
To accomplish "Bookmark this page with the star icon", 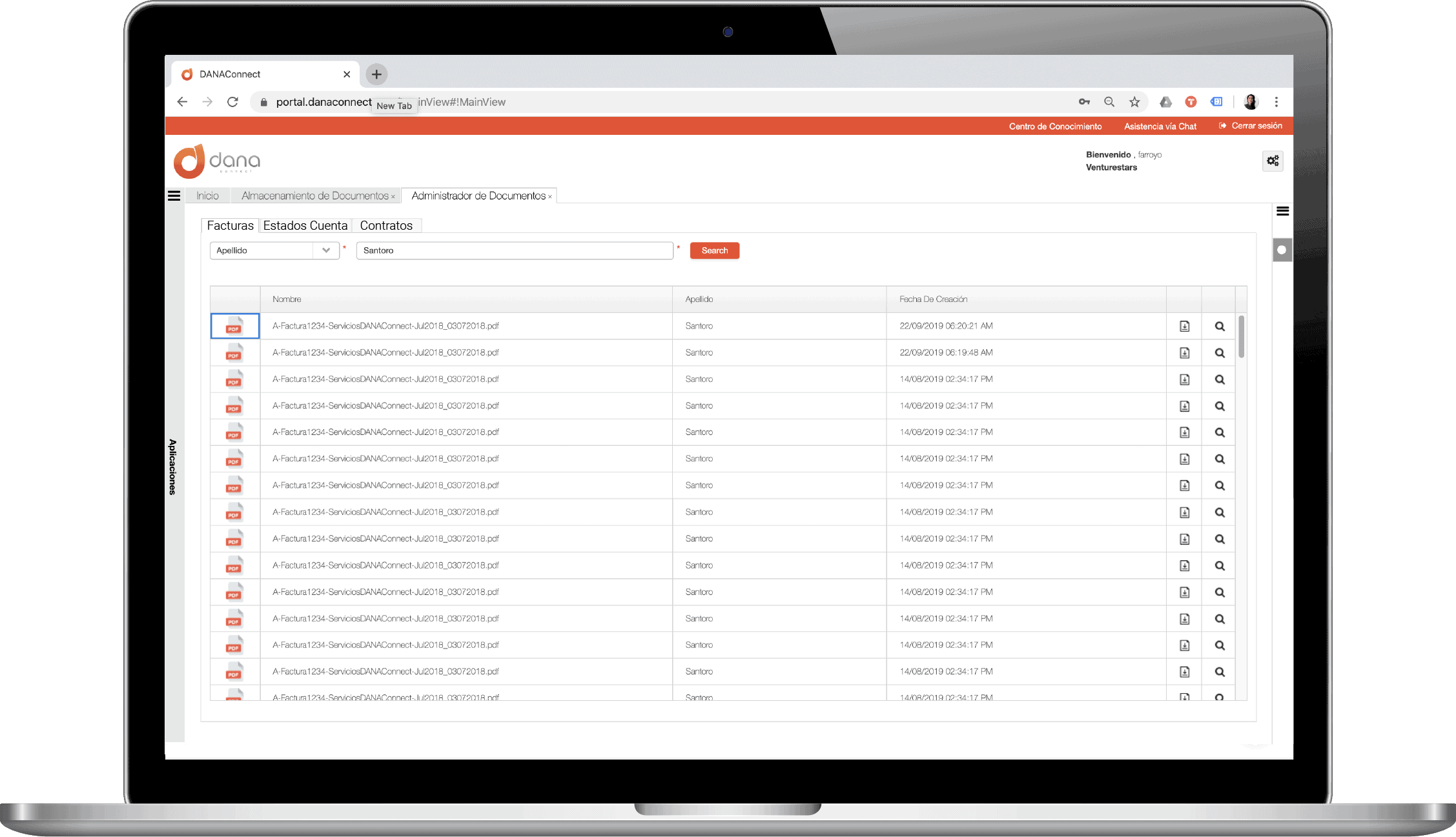I will point(1134,102).
